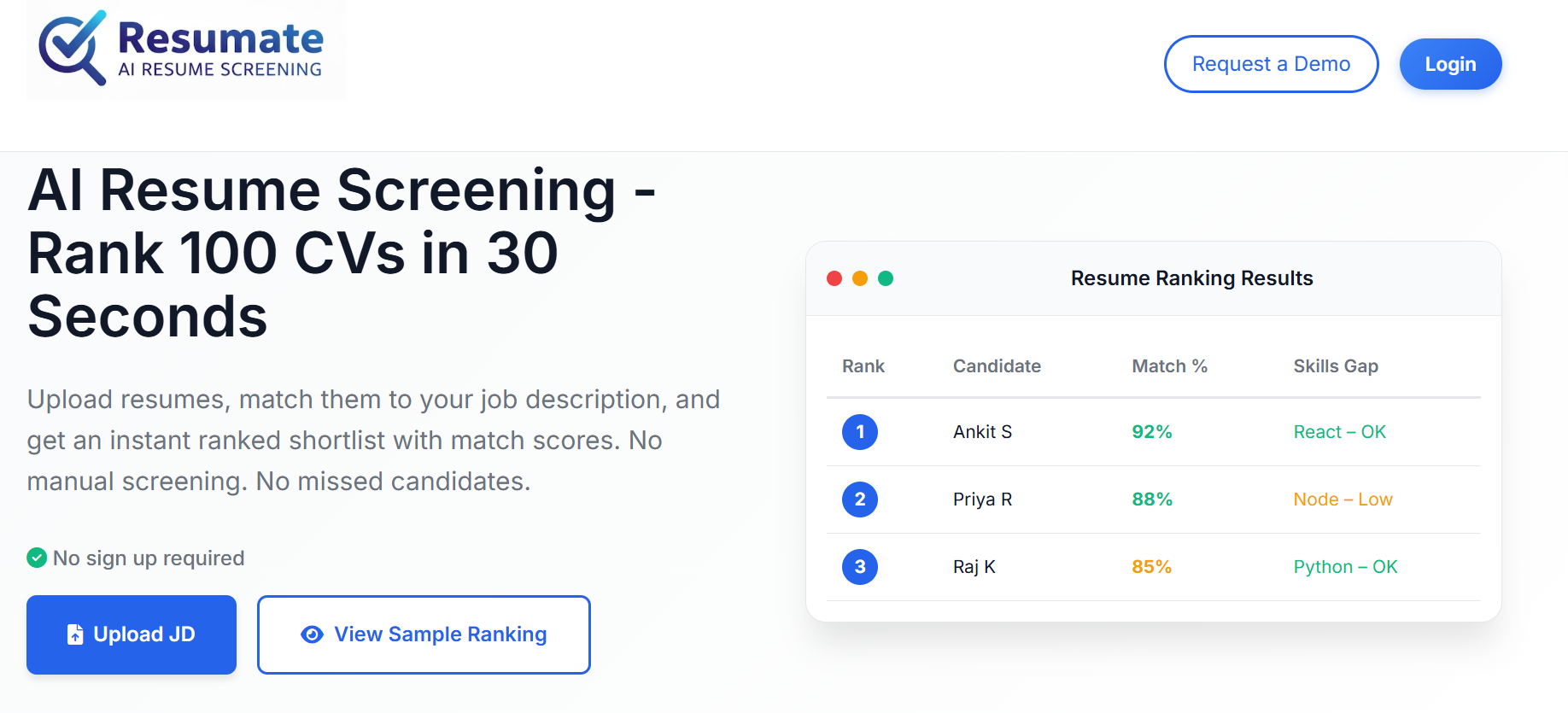Viewport: 1568px width, 713px height.
Task: Click the red dot in results window
Action: (834, 278)
